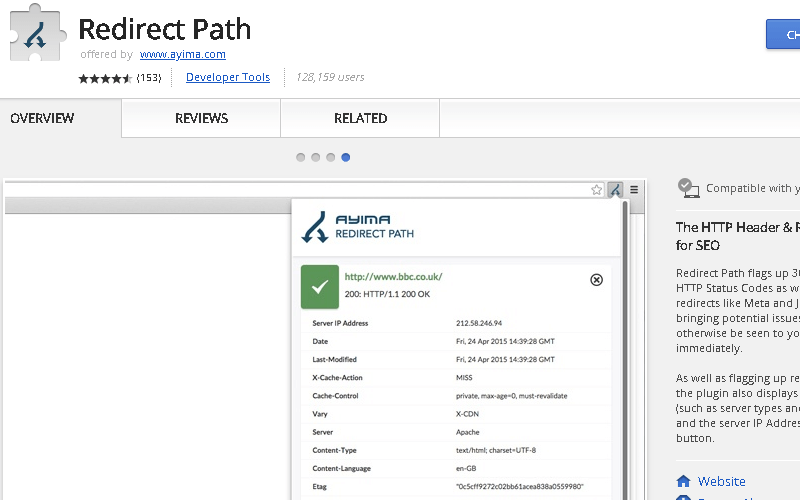Click the blue install button at top right

[x=783, y=35]
